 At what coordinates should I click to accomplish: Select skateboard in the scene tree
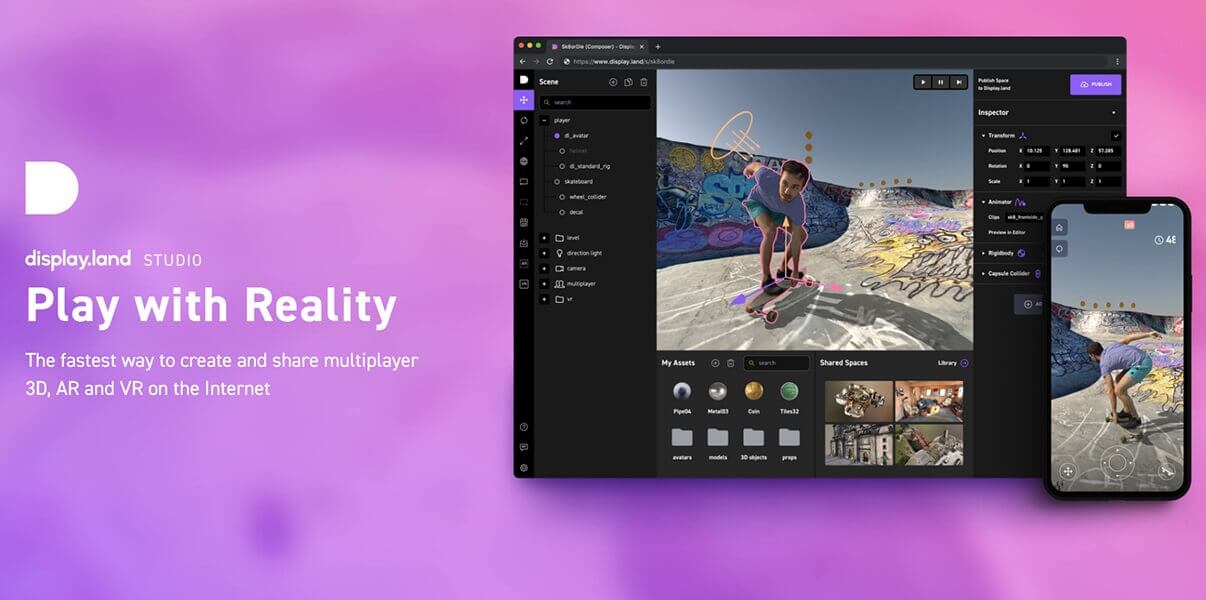(578, 181)
